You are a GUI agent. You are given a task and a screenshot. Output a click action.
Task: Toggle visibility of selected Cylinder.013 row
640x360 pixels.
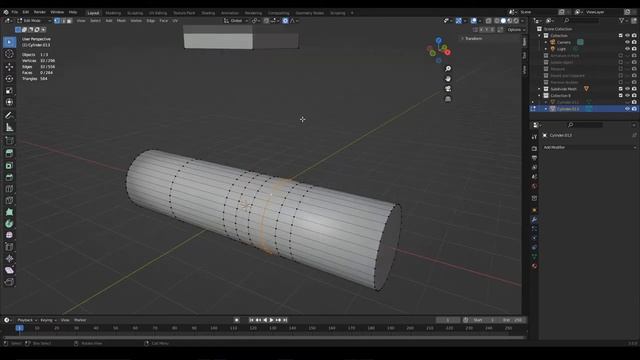(627, 109)
